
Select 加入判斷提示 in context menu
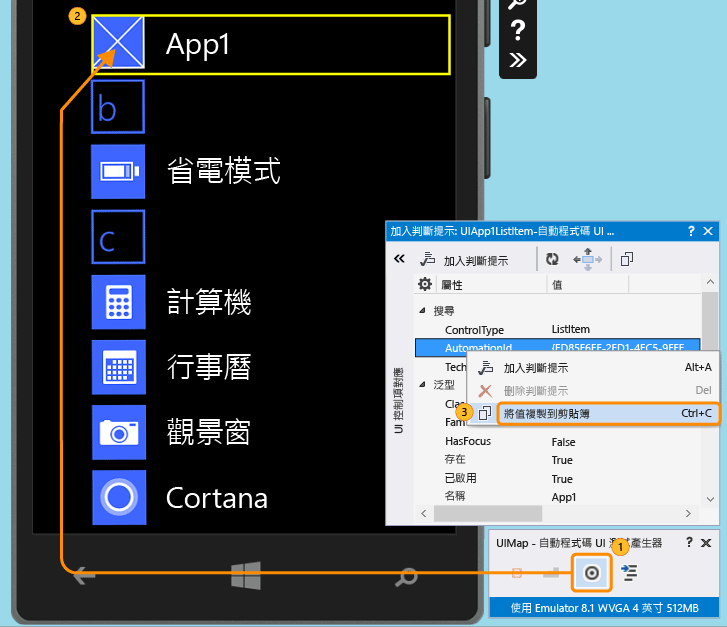click(595, 368)
